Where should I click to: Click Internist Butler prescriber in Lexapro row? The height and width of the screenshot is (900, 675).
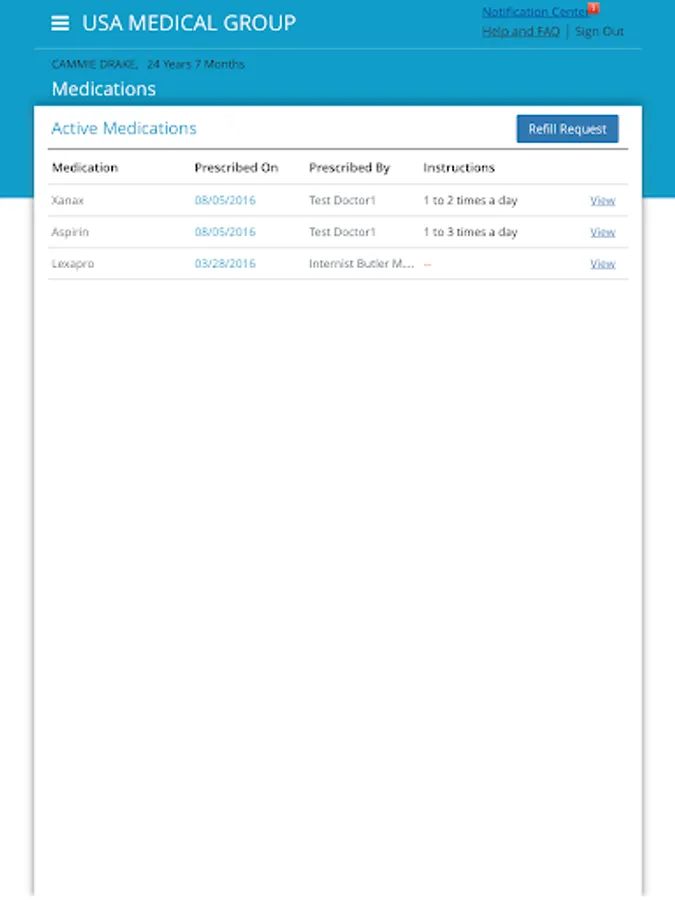tap(362, 263)
